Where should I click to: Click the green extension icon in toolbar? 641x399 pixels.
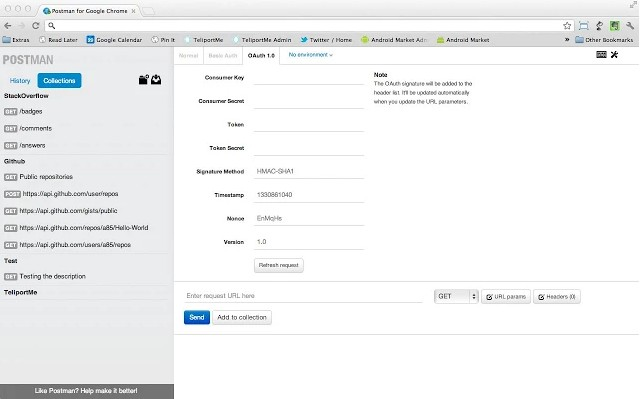[x=614, y=26]
